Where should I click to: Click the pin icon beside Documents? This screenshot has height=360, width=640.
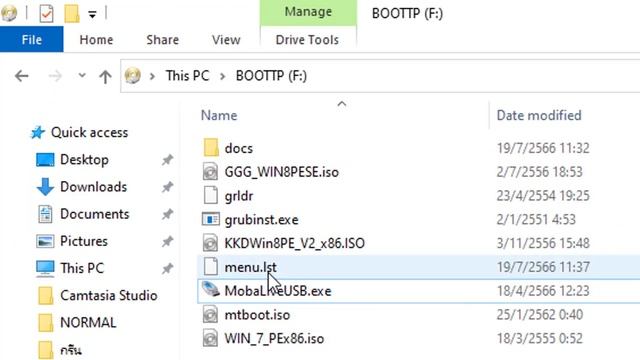(167, 214)
